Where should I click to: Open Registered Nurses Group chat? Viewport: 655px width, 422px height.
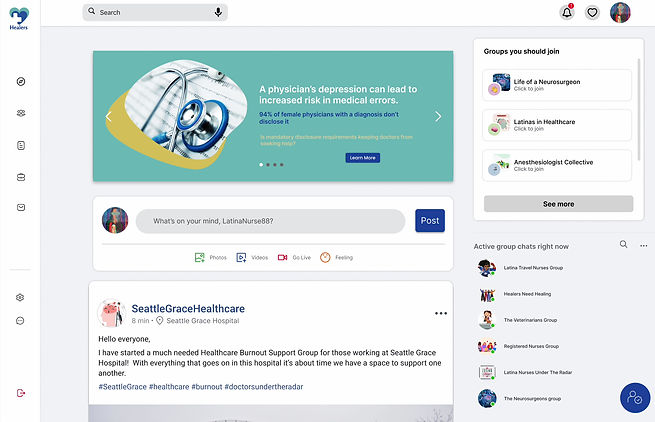tap(518, 346)
